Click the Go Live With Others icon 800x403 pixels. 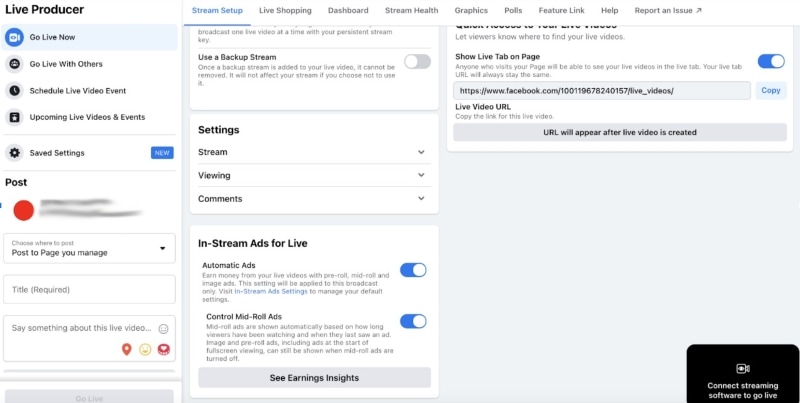point(15,64)
